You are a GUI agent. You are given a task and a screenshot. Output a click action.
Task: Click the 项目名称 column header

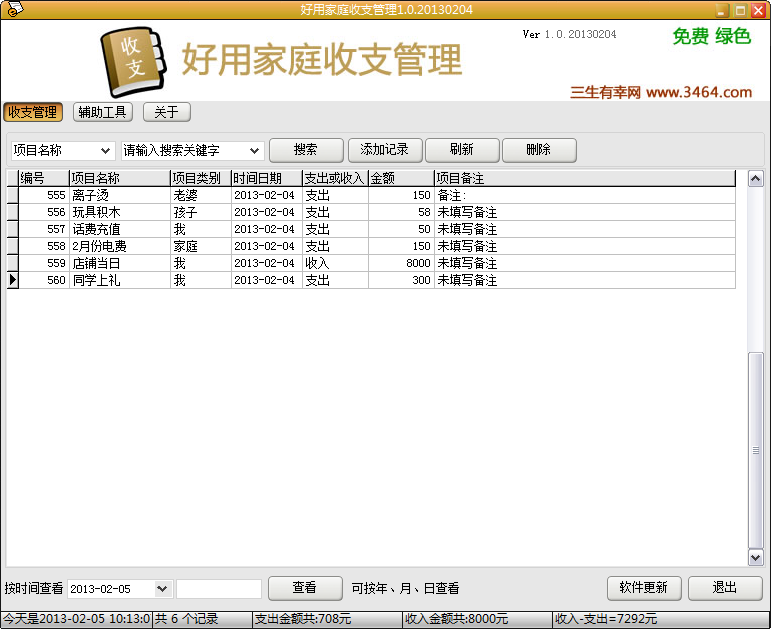pyautogui.click(x=120, y=178)
